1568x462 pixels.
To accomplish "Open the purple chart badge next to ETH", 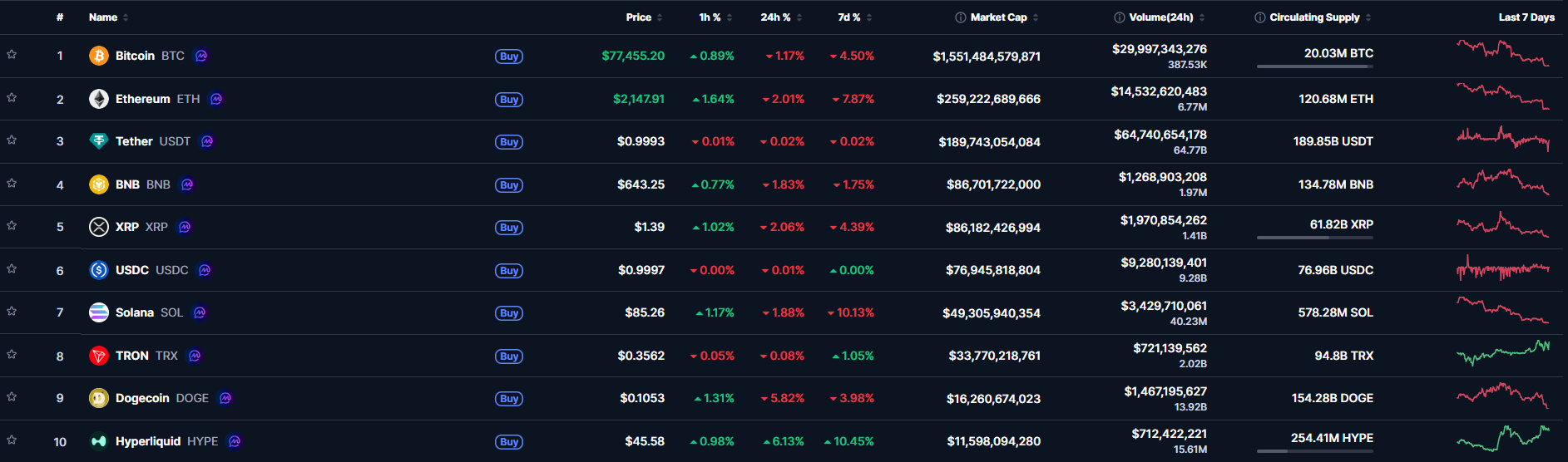I will [216, 99].
